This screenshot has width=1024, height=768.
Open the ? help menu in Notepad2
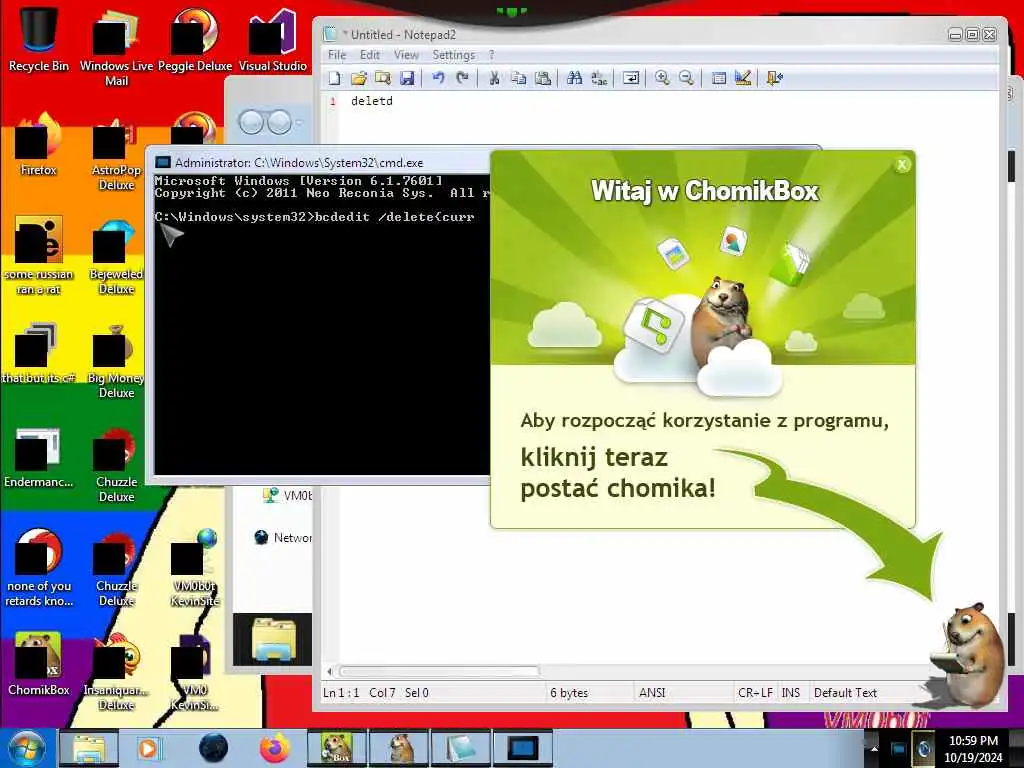click(x=491, y=55)
